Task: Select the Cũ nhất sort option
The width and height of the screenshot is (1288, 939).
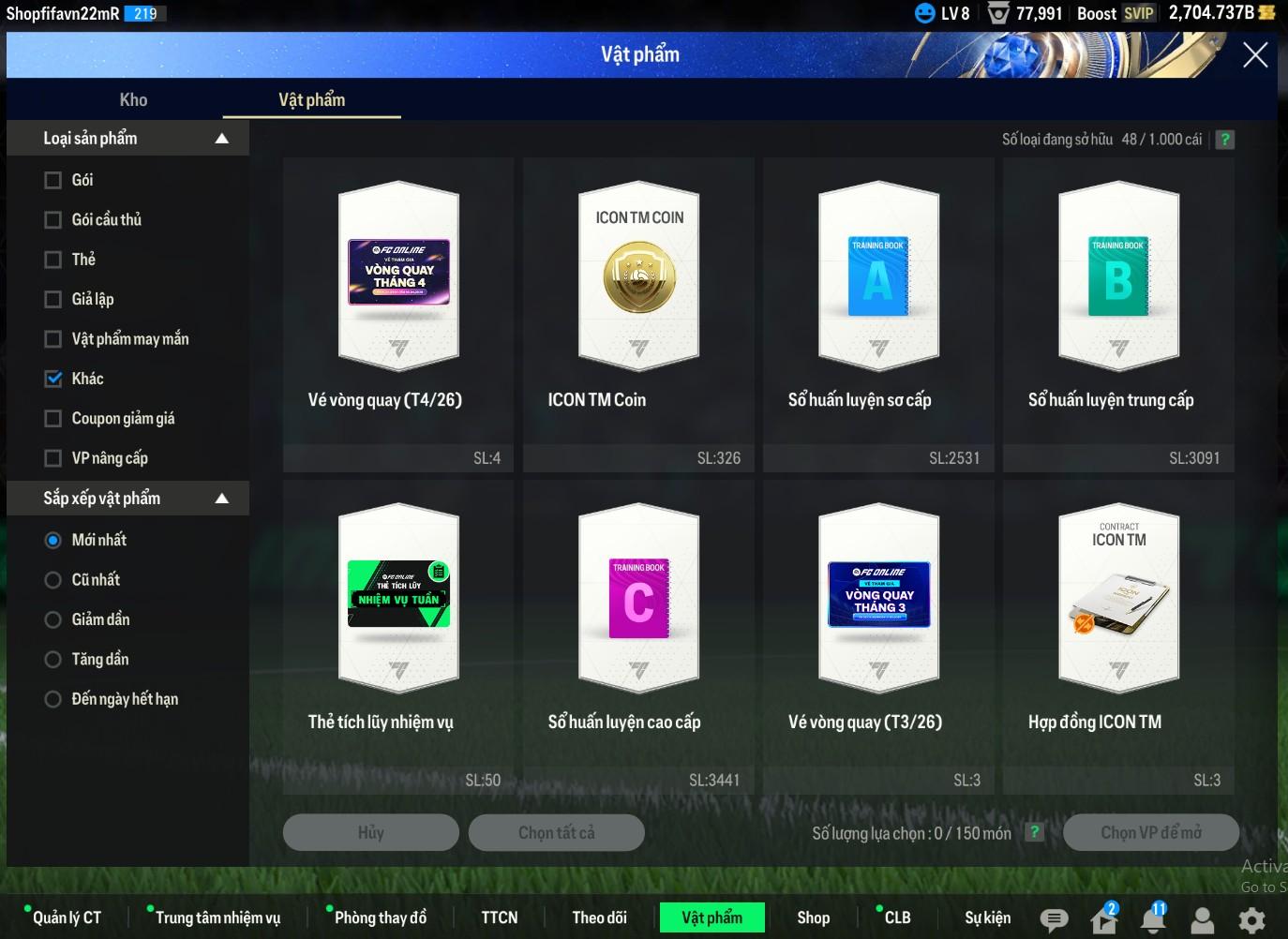Action: click(x=53, y=580)
